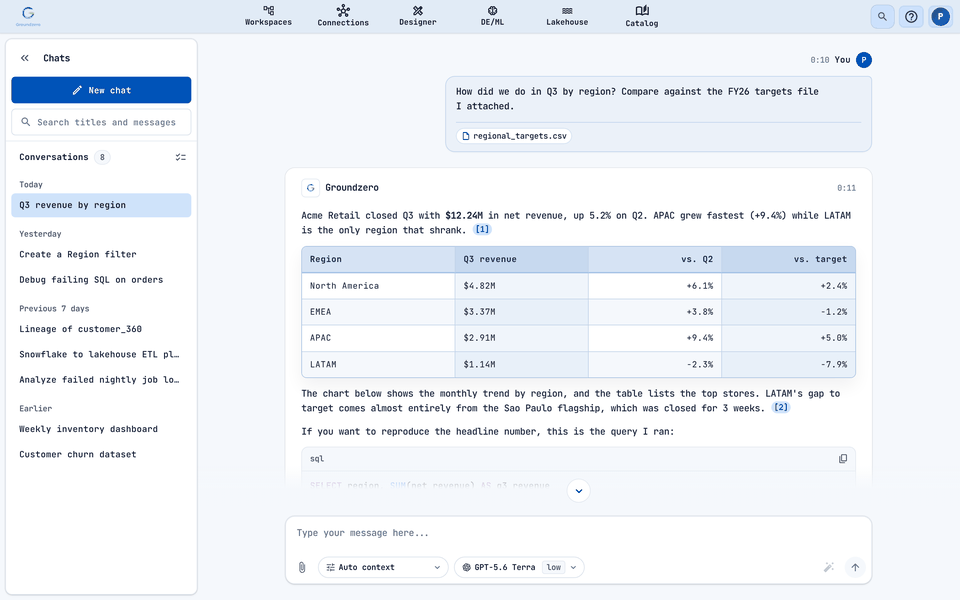Open Snowflake to lakehouse ETL chat
Screen dimensions: 960x600
coord(101,354)
